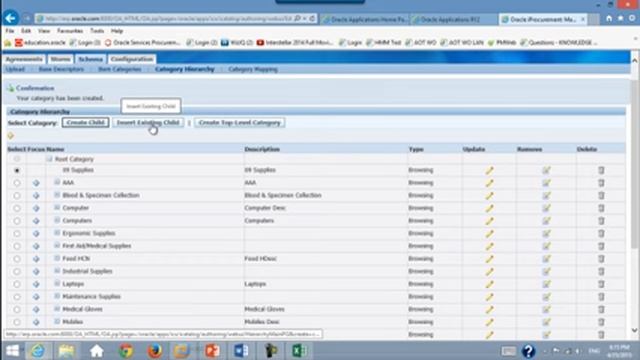Select Blood & Specimen Collection radio button
The height and width of the screenshot is (360, 640).
(17, 196)
